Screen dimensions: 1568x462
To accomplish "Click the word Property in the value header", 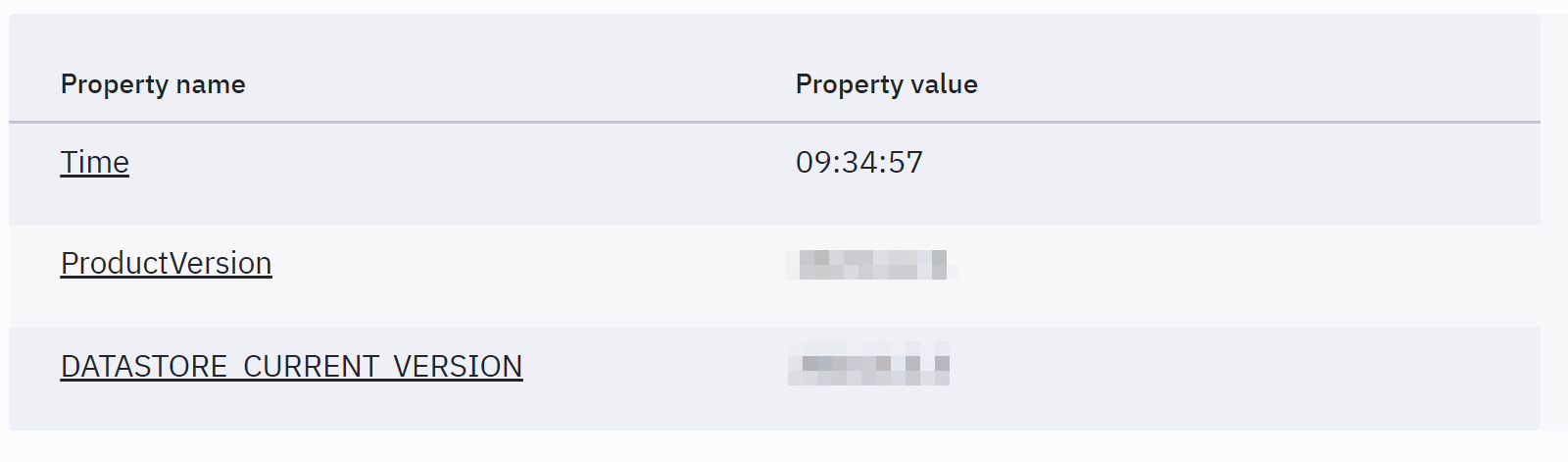I will click(x=849, y=84).
